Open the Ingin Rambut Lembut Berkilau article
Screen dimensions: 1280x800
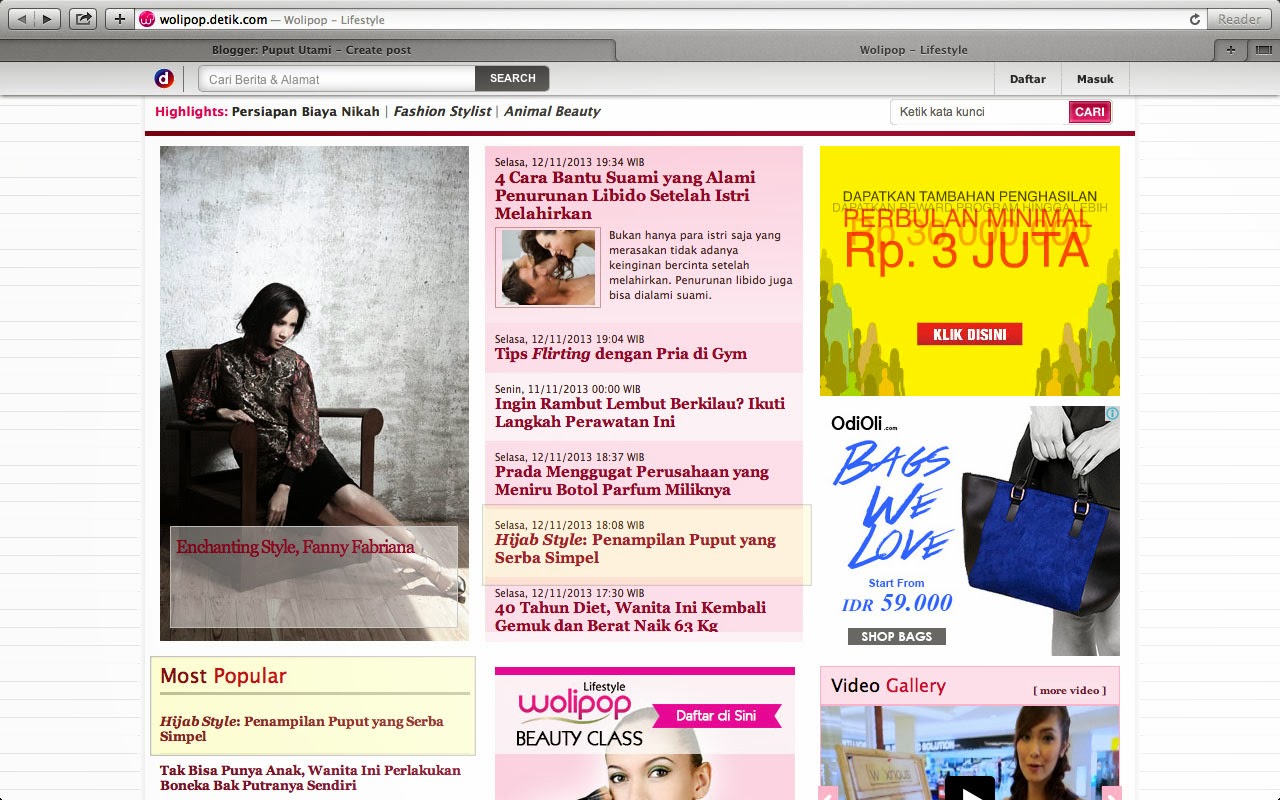[x=640, y=413]
